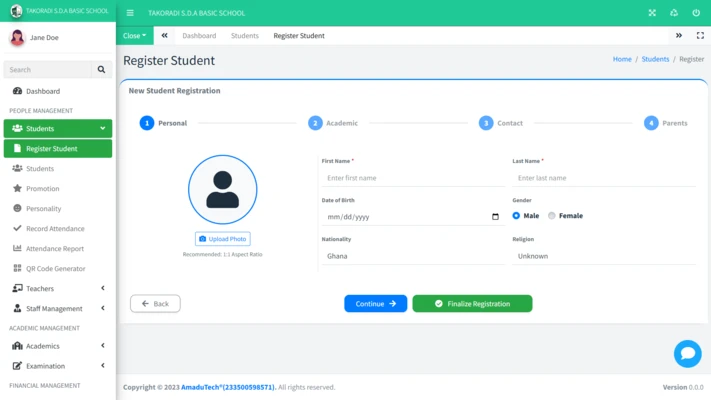Jump to step 4 Parents circle
Image resolution: width=711 pixels, height=400 pixels.
651,123
